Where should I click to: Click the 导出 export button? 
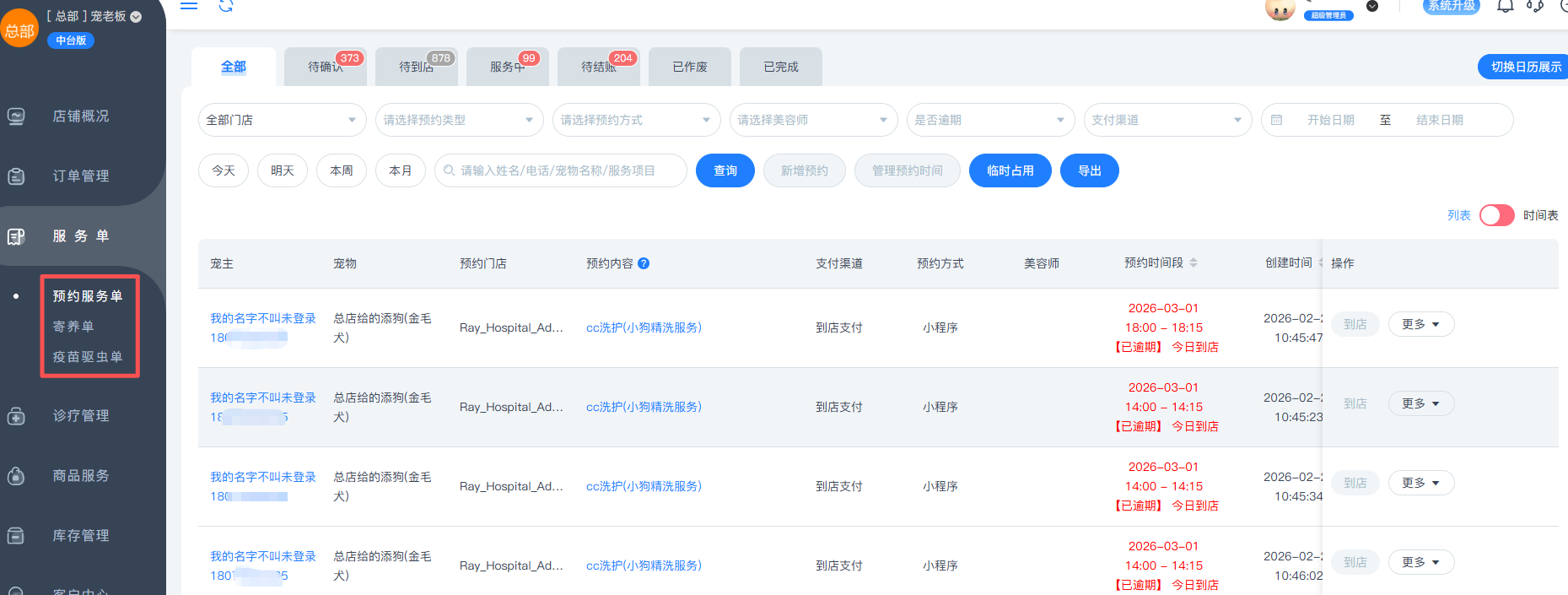point(1089,170)
